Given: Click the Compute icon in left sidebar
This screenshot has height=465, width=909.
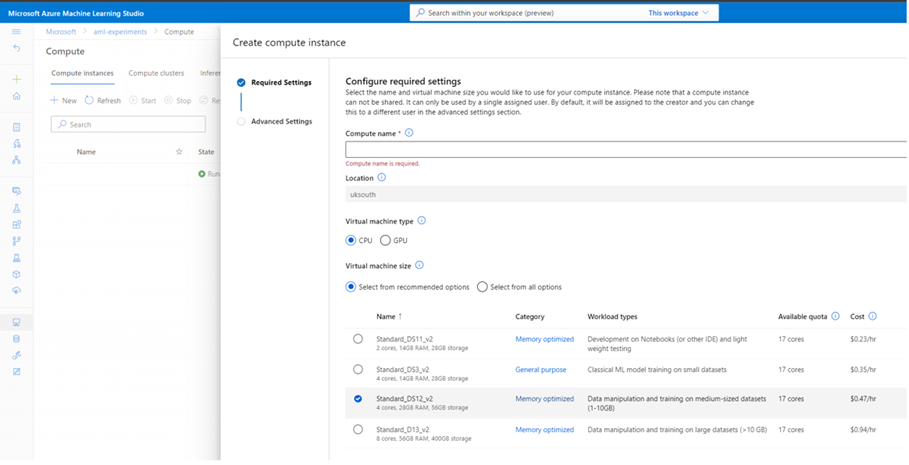Looking at the screenshot, I should coord(16,322).
